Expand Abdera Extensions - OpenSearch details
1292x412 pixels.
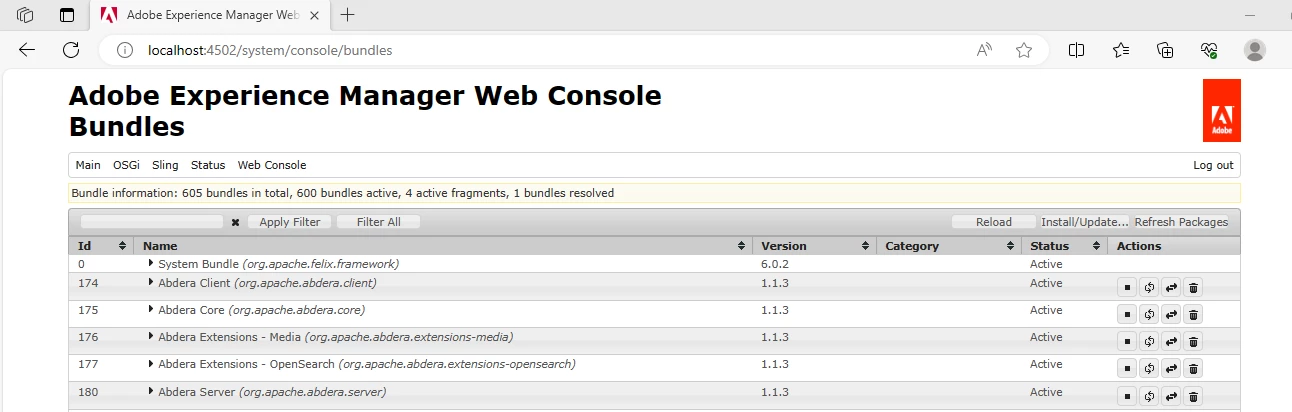151,363
